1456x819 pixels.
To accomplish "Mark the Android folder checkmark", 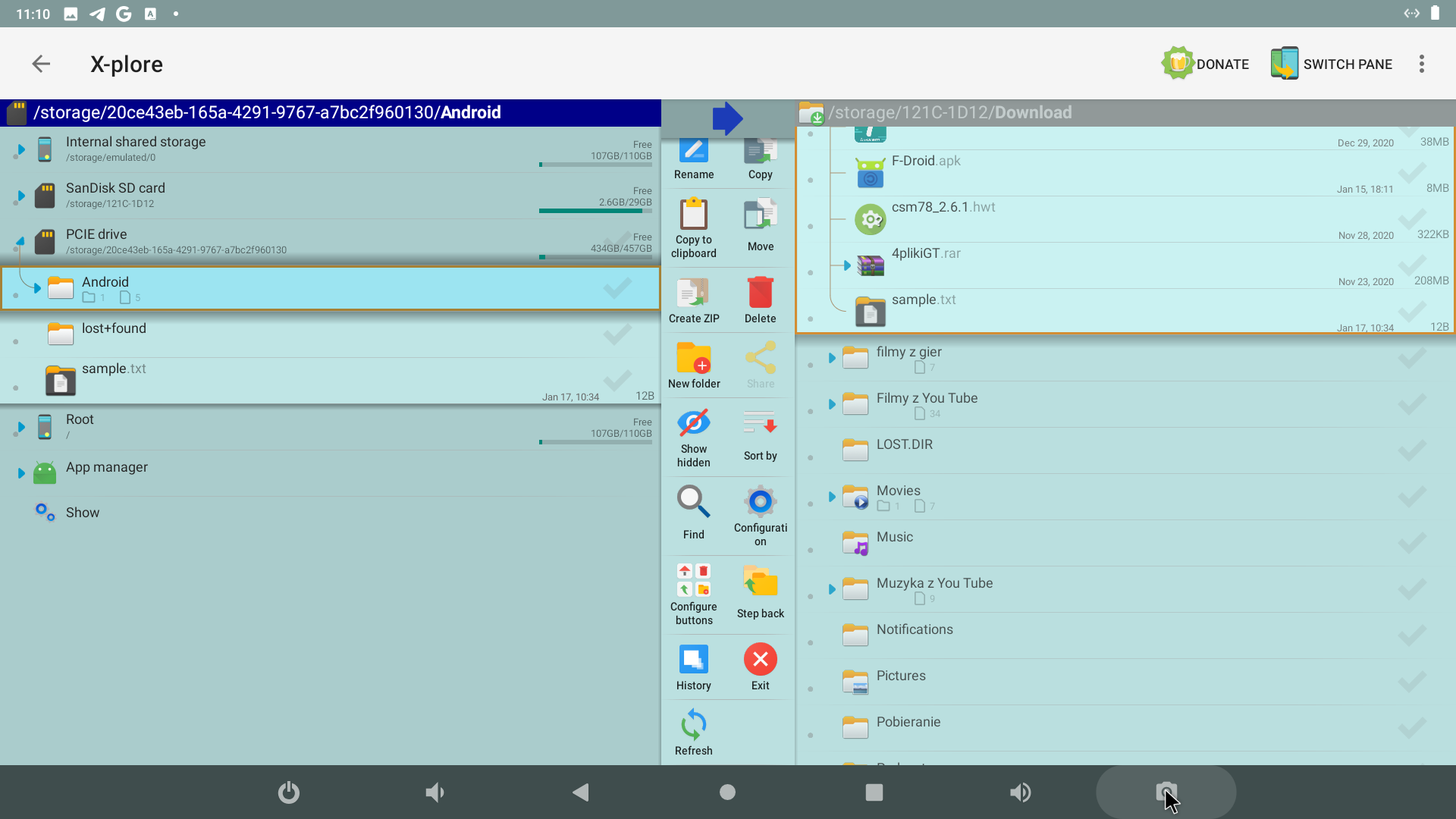I will coord(618,287).
